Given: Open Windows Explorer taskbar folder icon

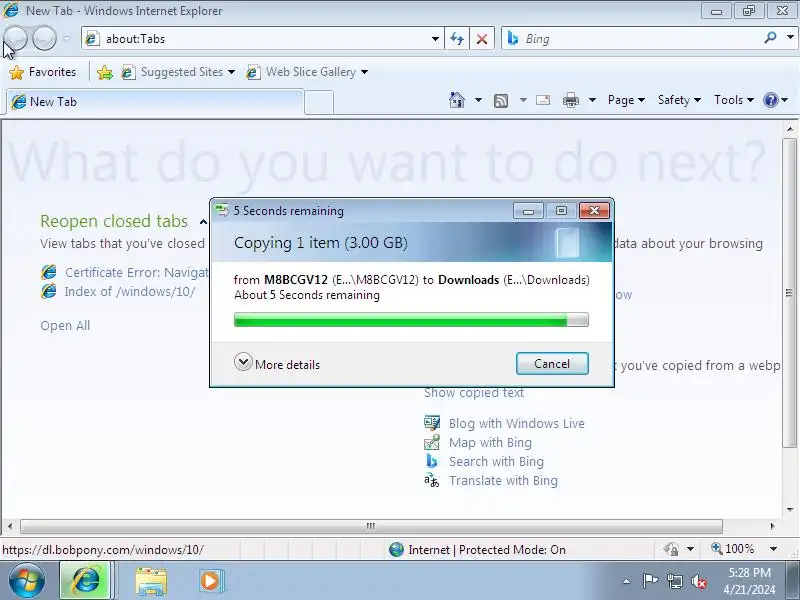Looking at the screenshot, I should coord(151,581).
